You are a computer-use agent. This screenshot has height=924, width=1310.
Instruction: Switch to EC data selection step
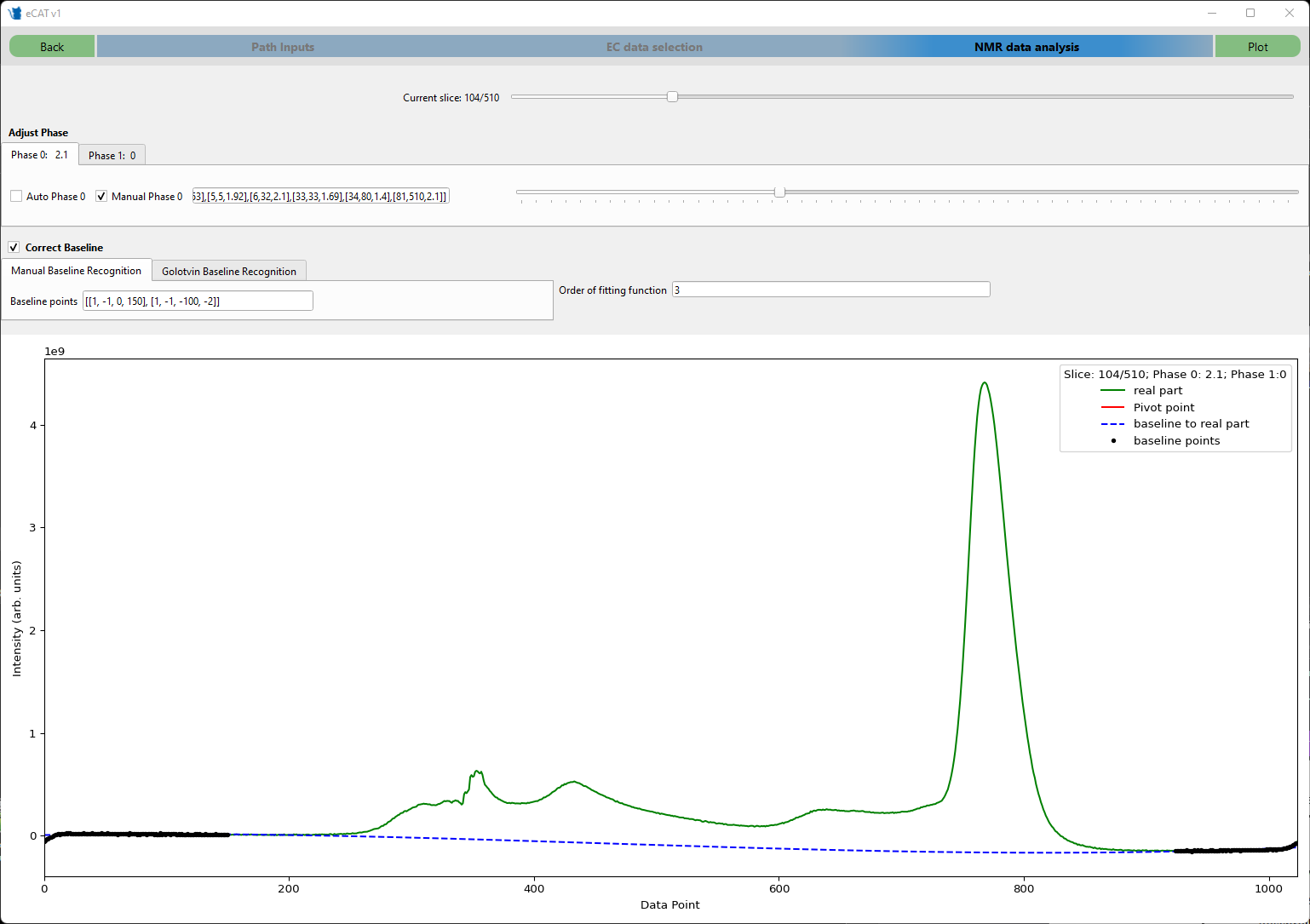[x=654, y=47]
